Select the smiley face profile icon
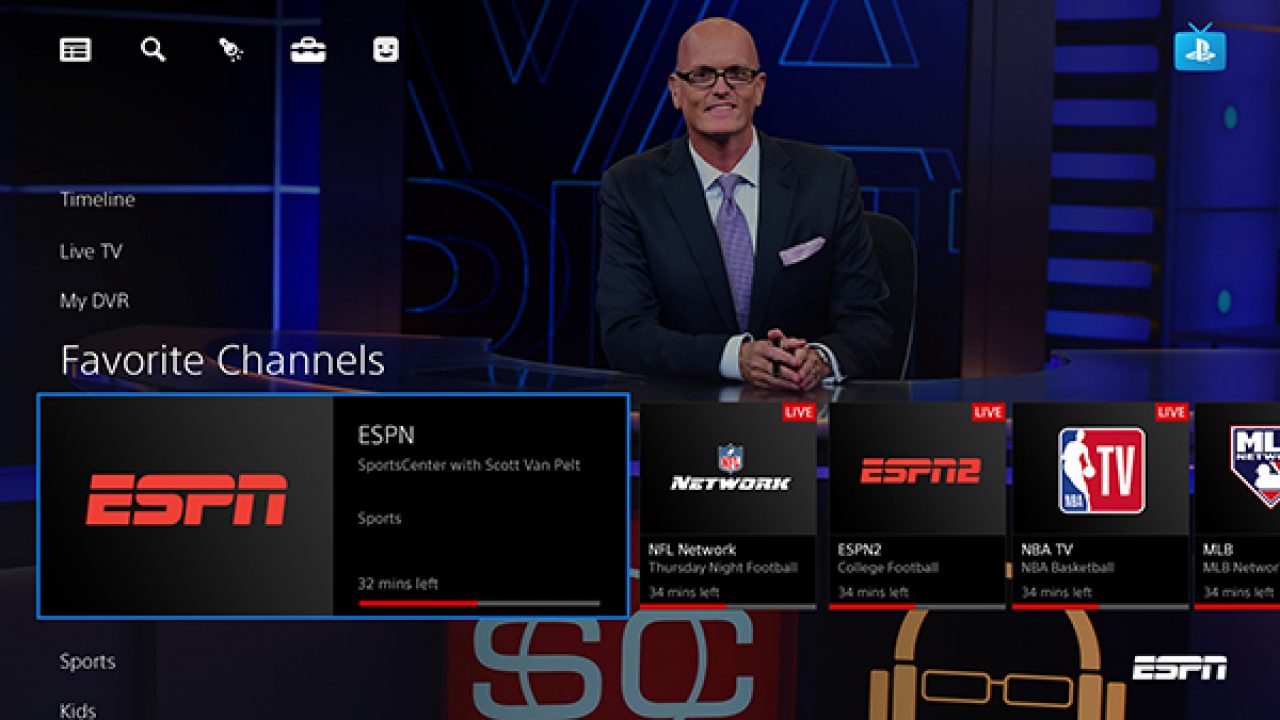 click(386, 50)
